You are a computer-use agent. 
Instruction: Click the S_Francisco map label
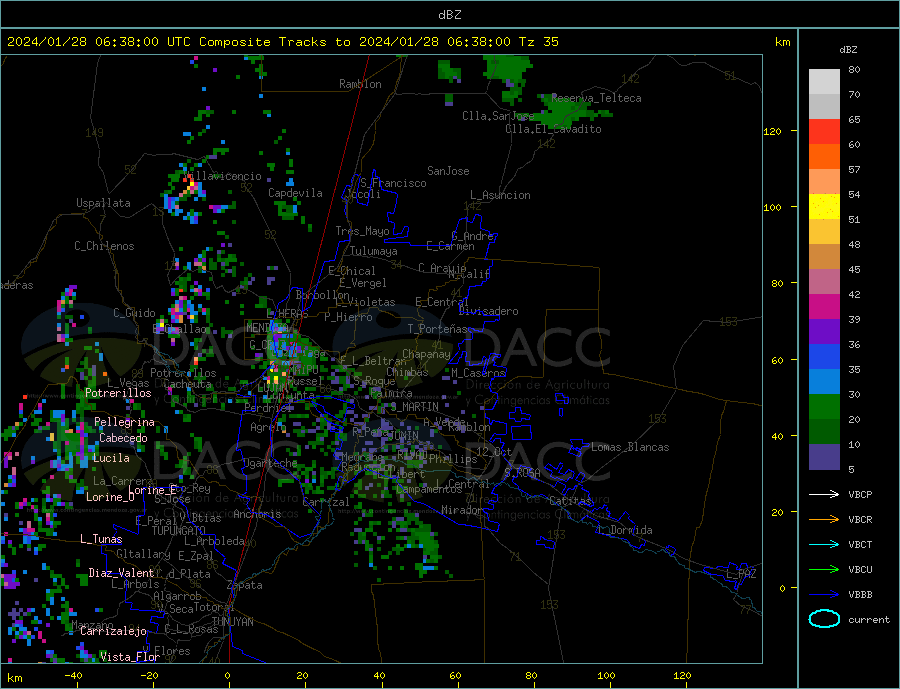[x=393, y=183]
